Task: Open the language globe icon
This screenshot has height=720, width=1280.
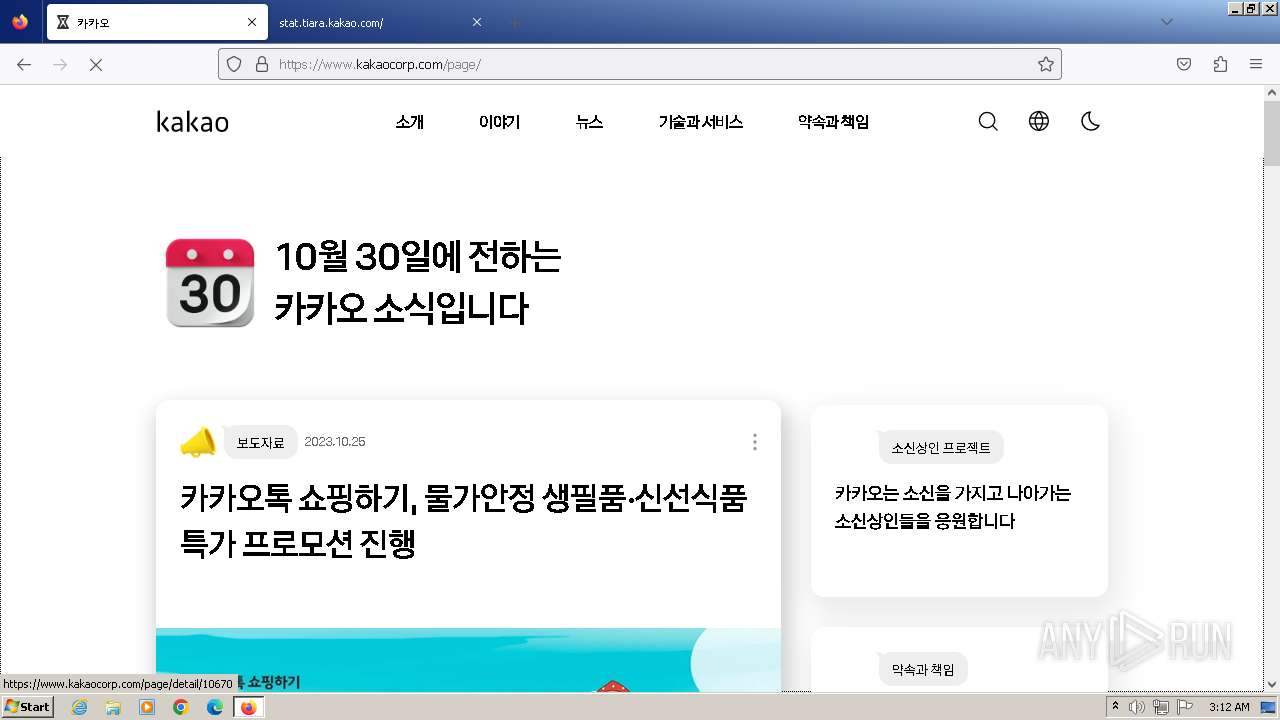Action: tap(1039, 121)
